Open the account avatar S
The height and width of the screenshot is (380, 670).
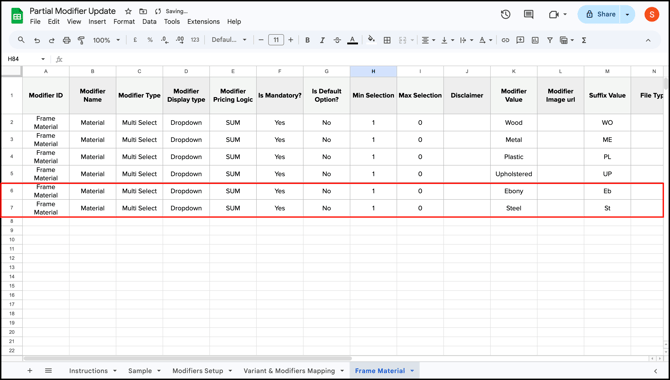pyautogui.click(x=652, y=15)
